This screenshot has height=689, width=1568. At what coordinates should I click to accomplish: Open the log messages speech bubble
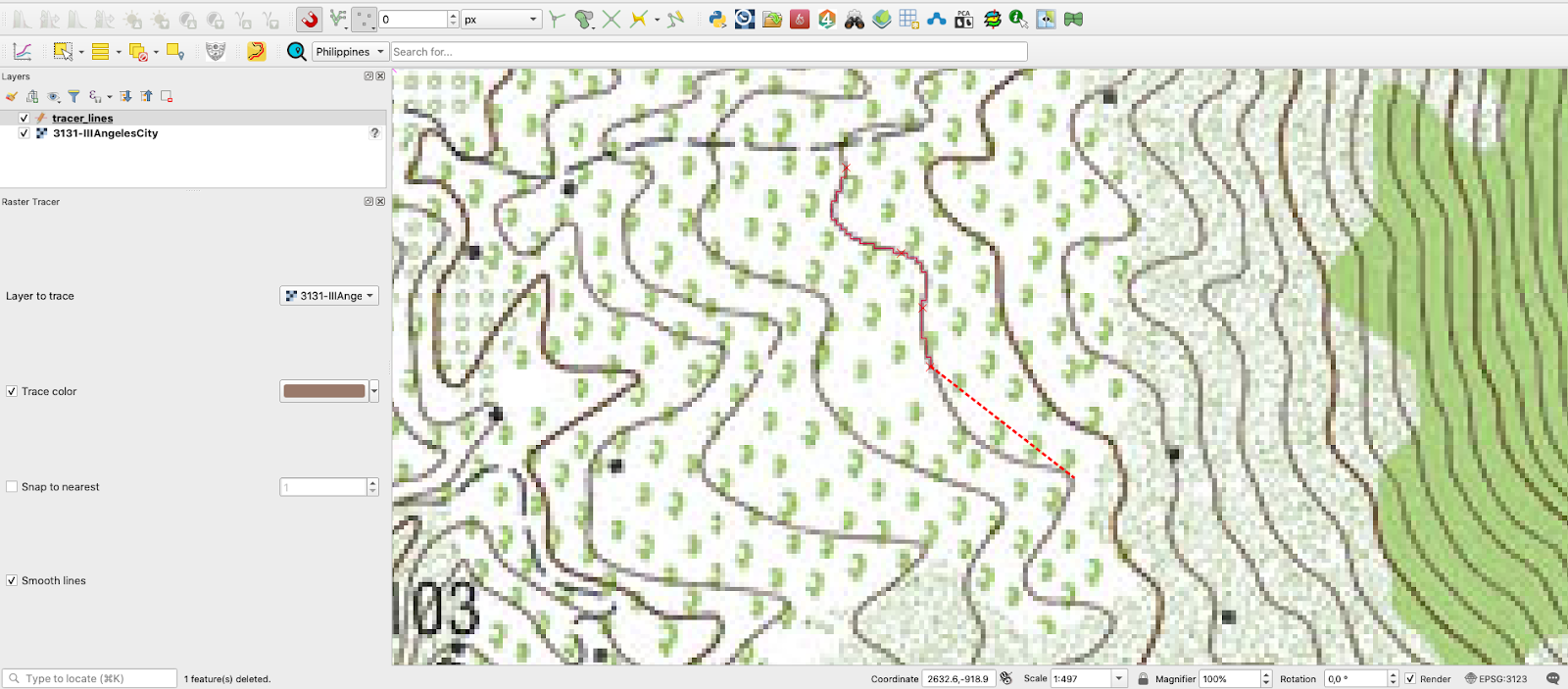[x=1552, y=678]
